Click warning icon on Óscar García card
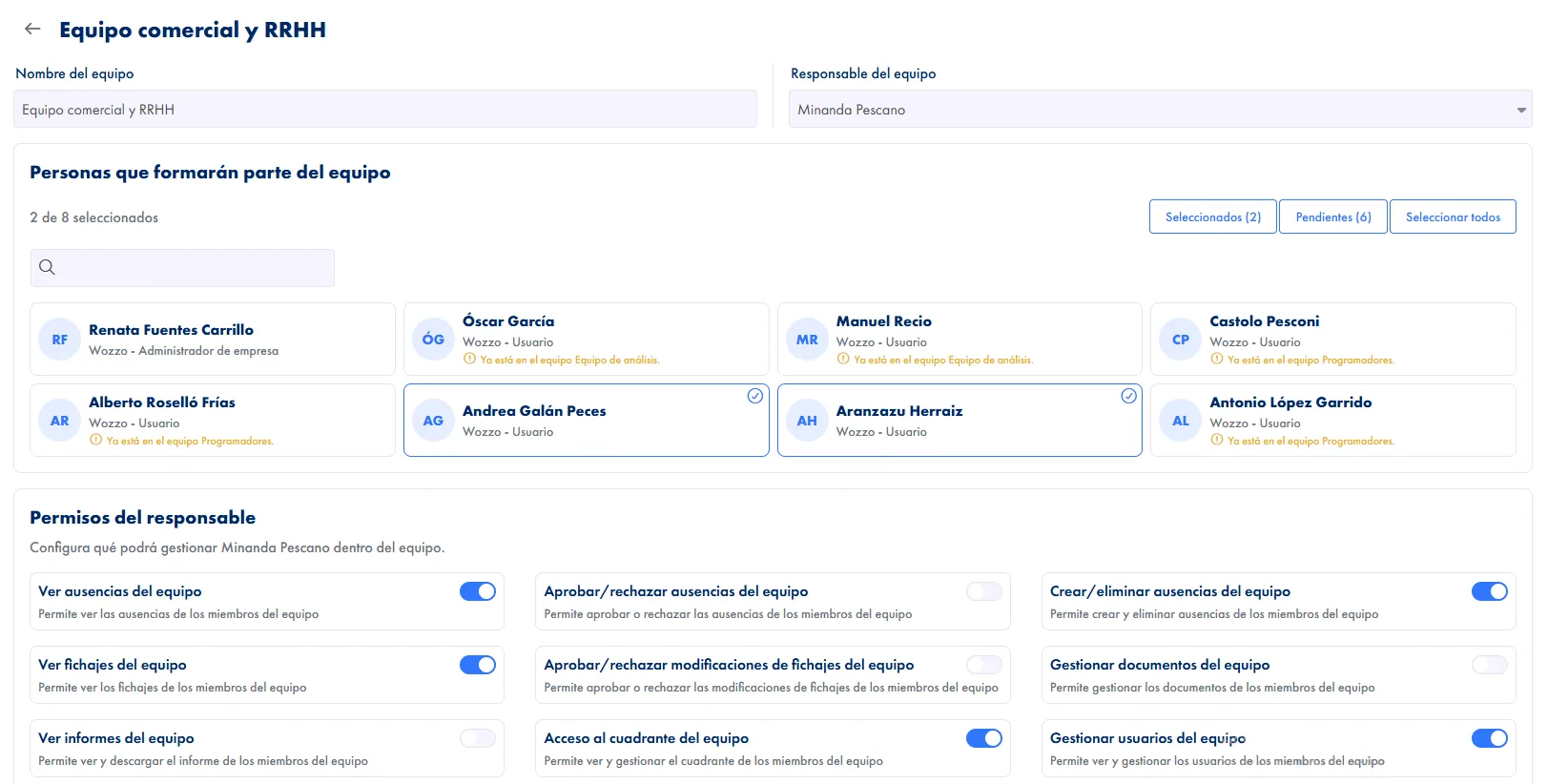This screenshot has width=1548, height=784. click(x=469, y=360)
